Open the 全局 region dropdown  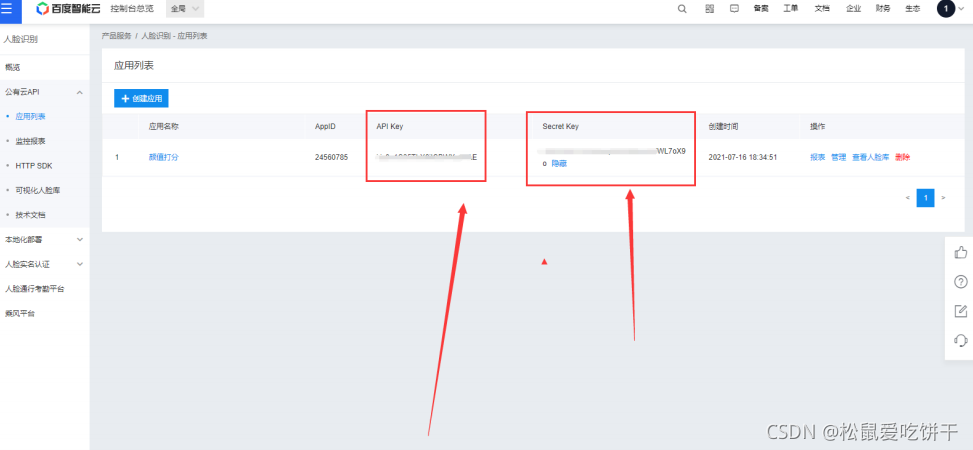pyautogui.click(x=185, y=9)
